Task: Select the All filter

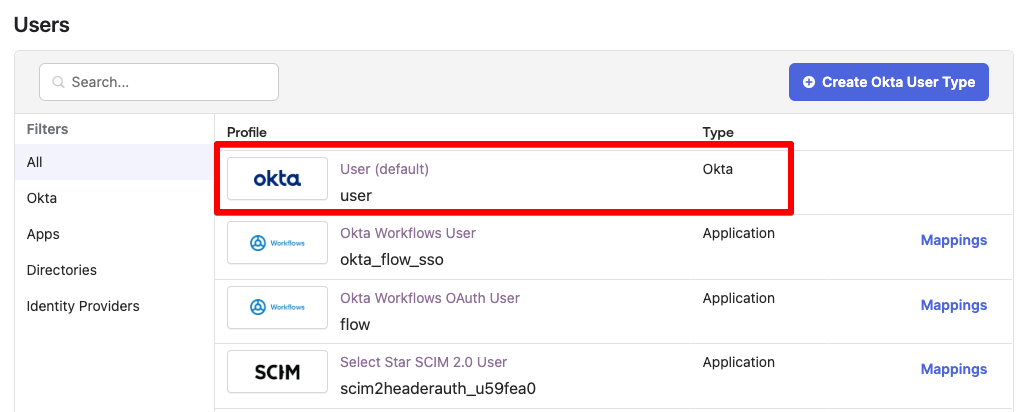Action: [35, 162]
